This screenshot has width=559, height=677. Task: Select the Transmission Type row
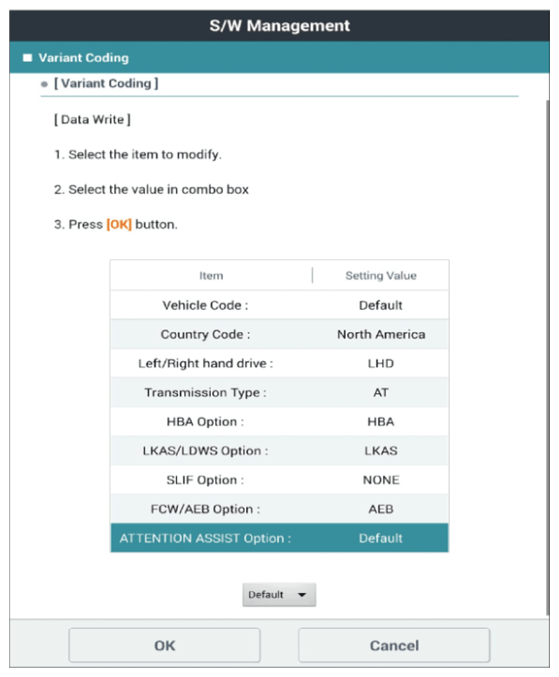click(279, 392)
